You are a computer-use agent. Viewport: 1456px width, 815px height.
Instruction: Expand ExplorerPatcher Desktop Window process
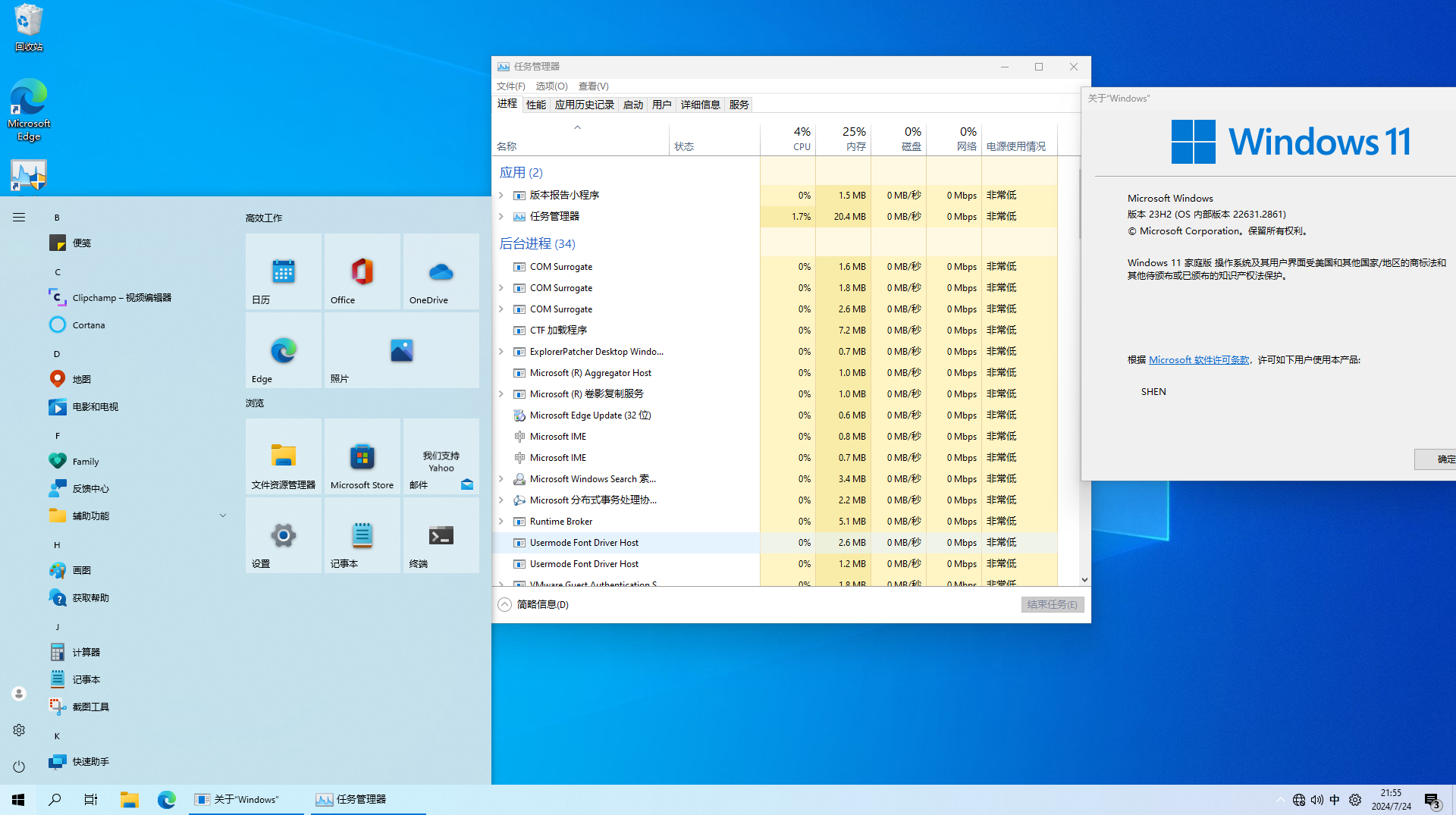pos(501,352)
